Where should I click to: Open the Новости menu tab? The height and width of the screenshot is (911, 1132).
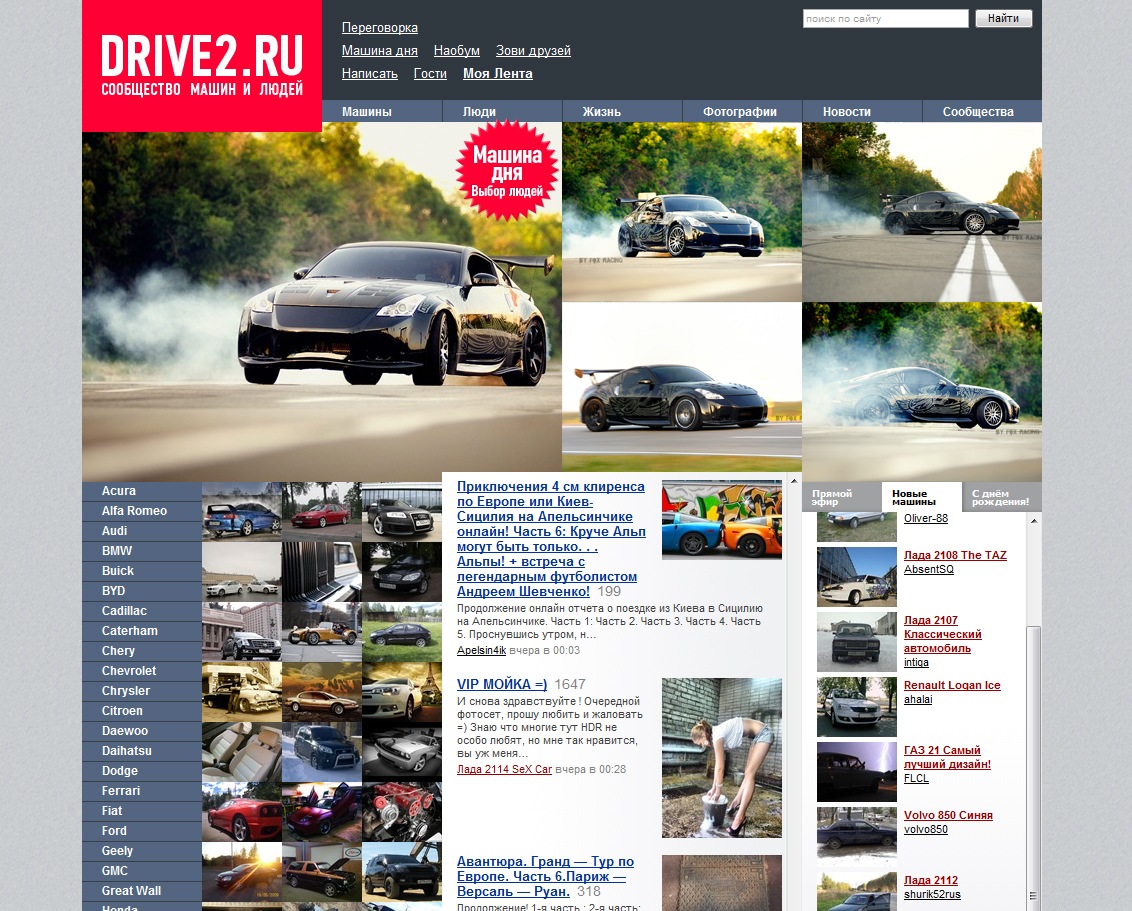(x=862, y=111)
